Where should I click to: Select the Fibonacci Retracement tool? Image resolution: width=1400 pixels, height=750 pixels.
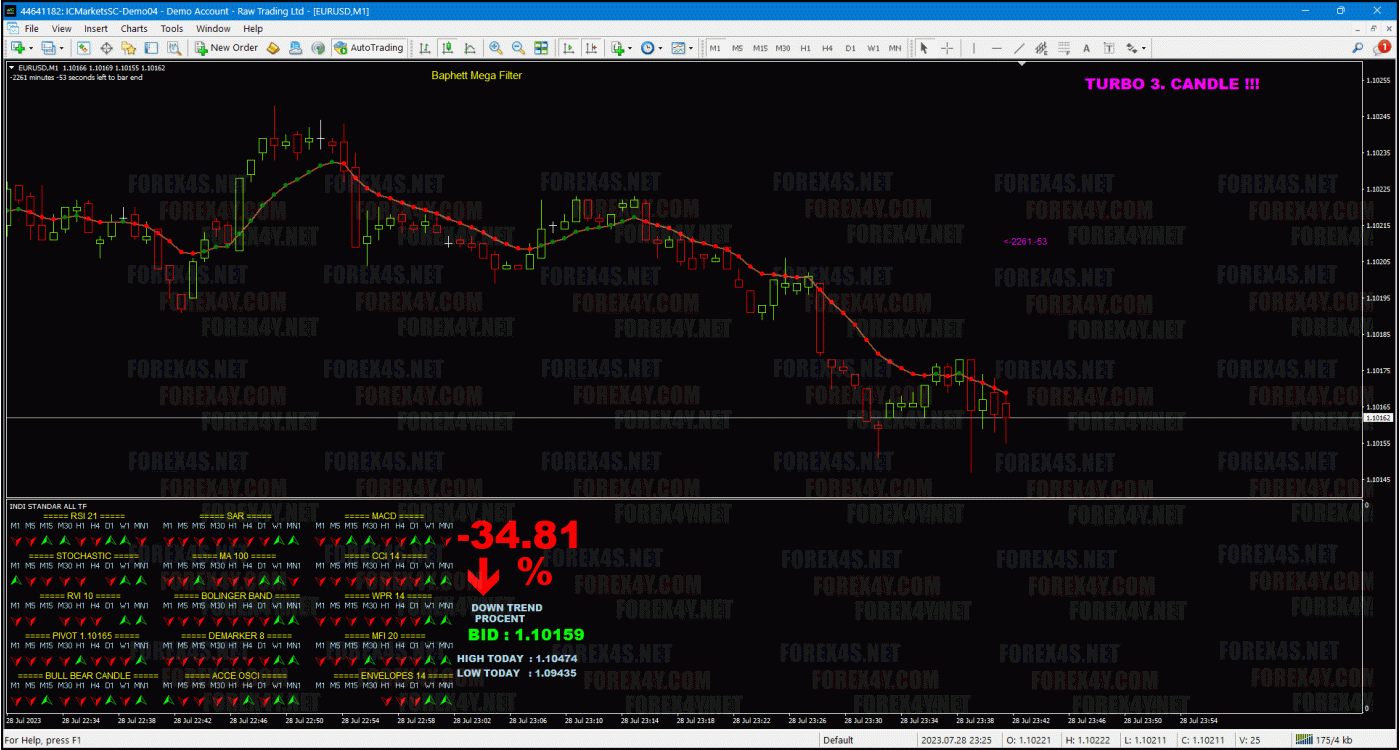point(1064,48)
